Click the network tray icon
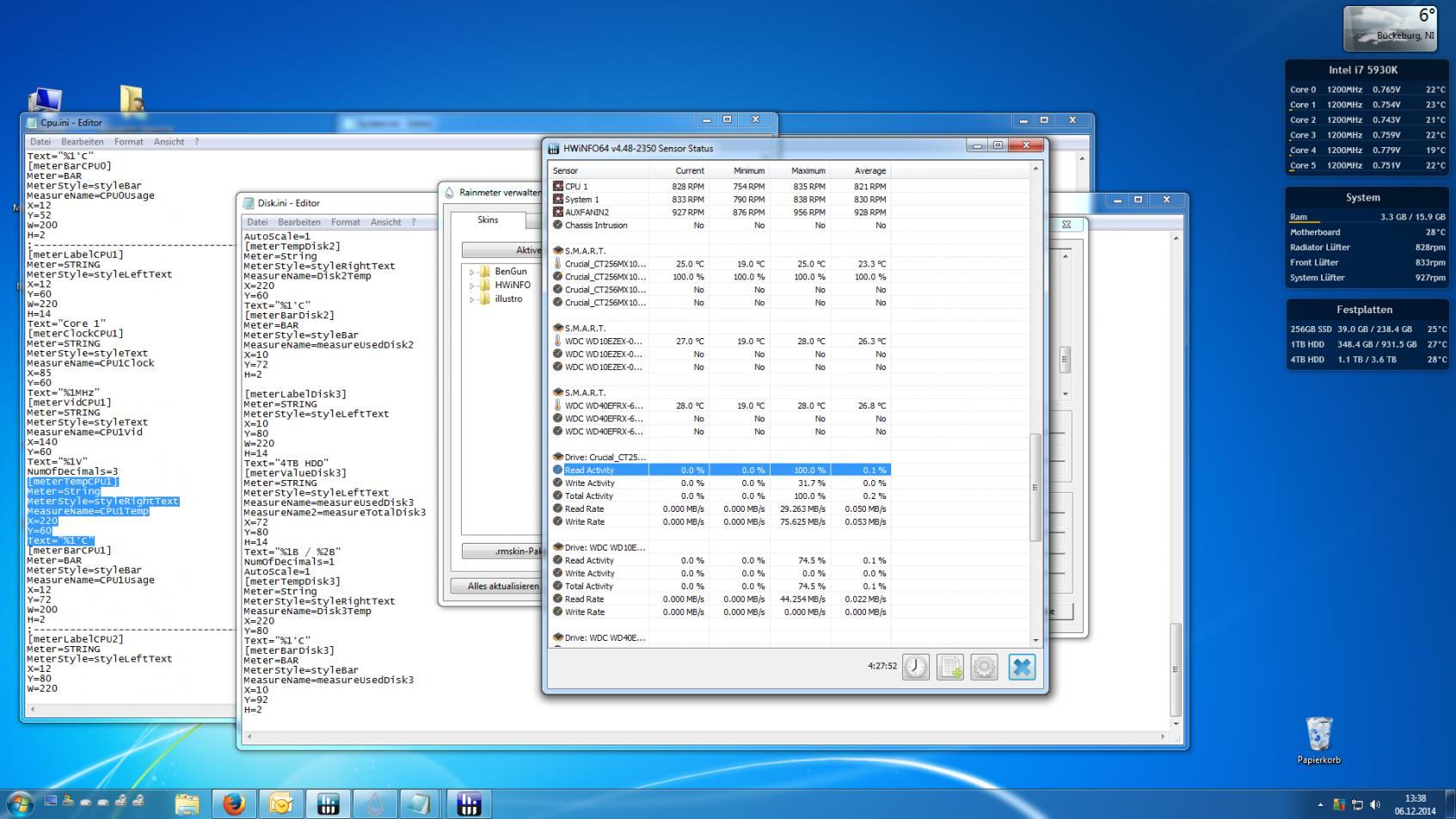Screen dimensions: 1456x819 tap(1357, 805)
